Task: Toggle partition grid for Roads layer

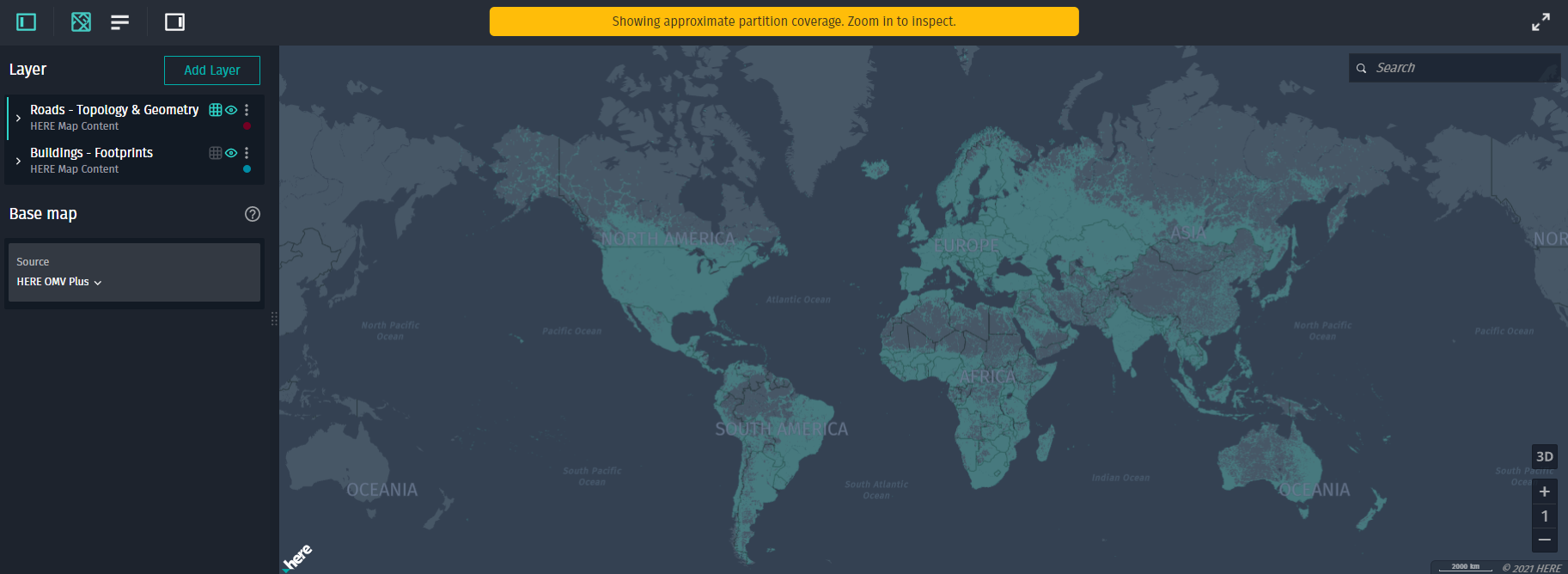Action: click(x=216, y=110)
